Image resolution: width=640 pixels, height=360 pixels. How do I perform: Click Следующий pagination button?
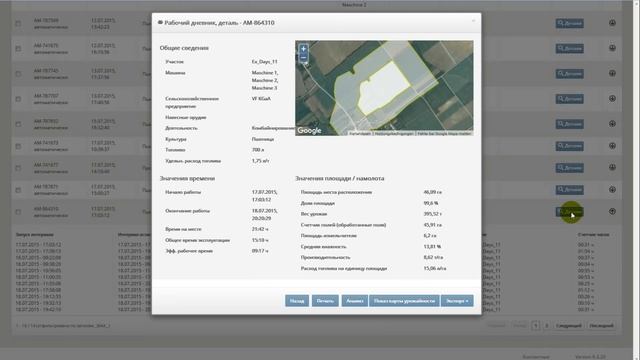coord(569,326)
